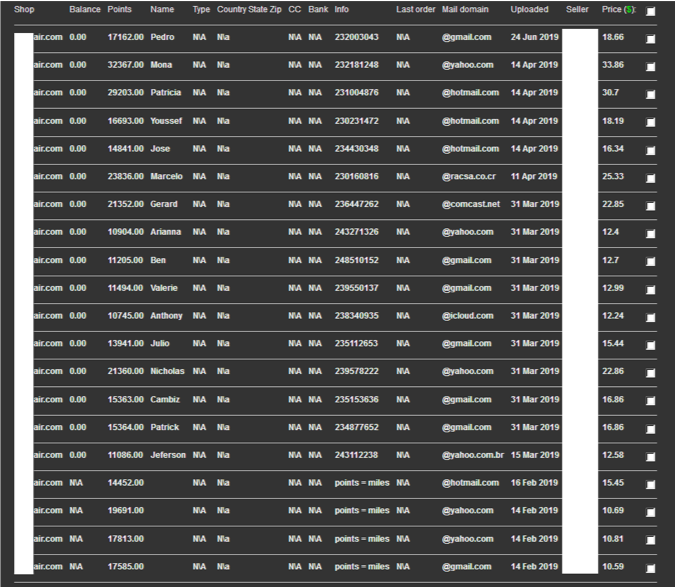Viewport: 675px width, 587px height.
Task: Sort by the Points column header
Action: [120, 9]
